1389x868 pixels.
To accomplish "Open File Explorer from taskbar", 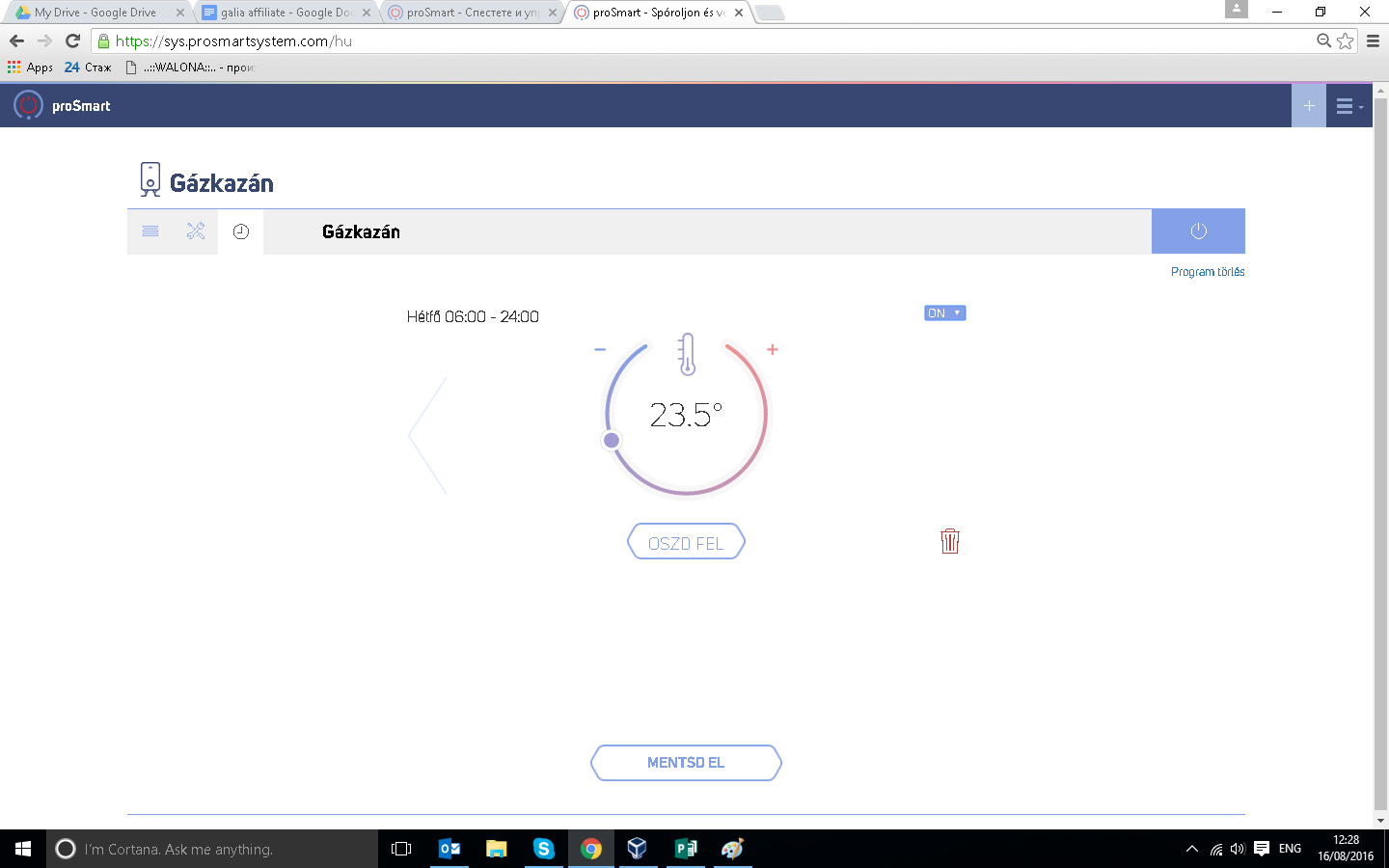I will (496, 849).
